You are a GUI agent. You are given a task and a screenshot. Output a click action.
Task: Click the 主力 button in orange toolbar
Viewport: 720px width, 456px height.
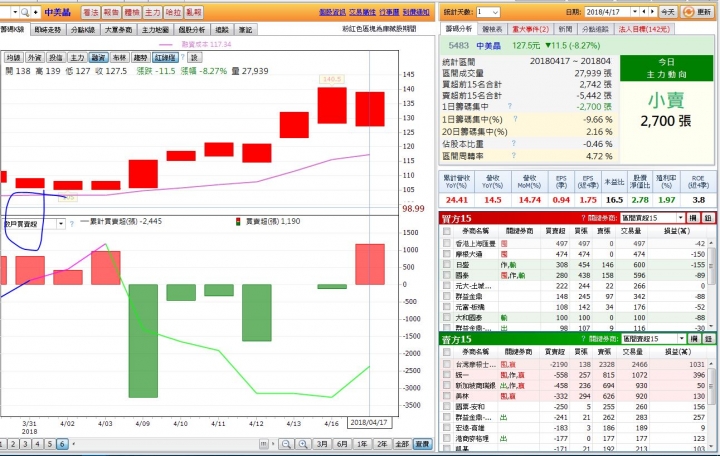click(x=153, y=12)
